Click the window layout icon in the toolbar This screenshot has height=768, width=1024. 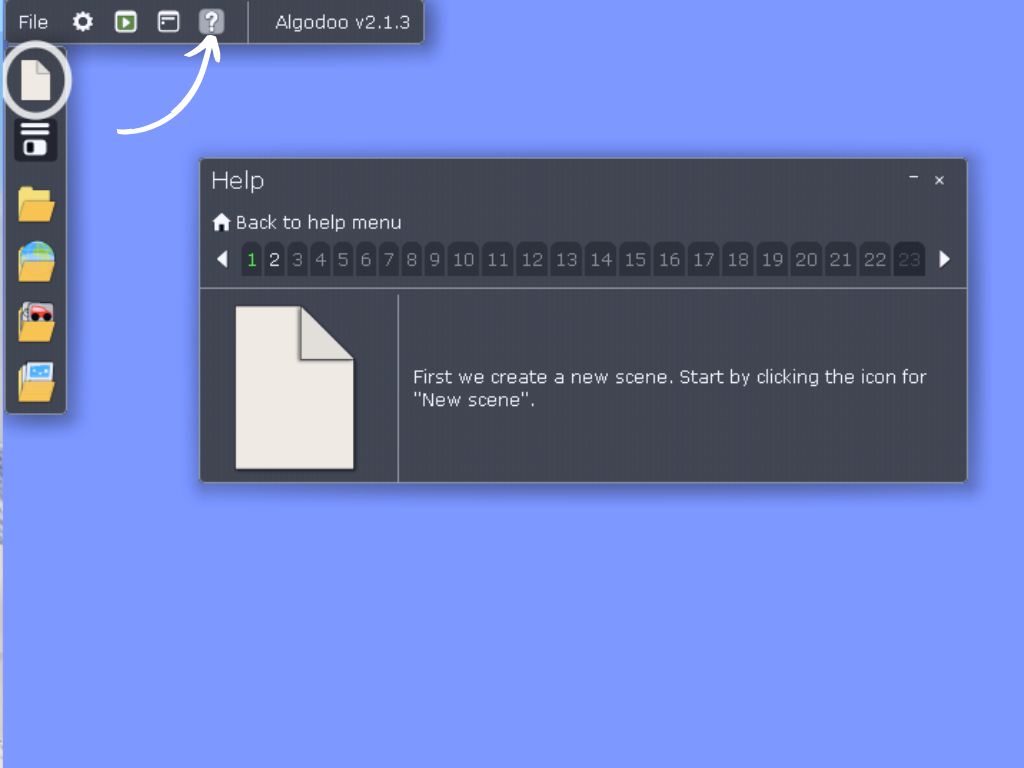pos(167,21)
